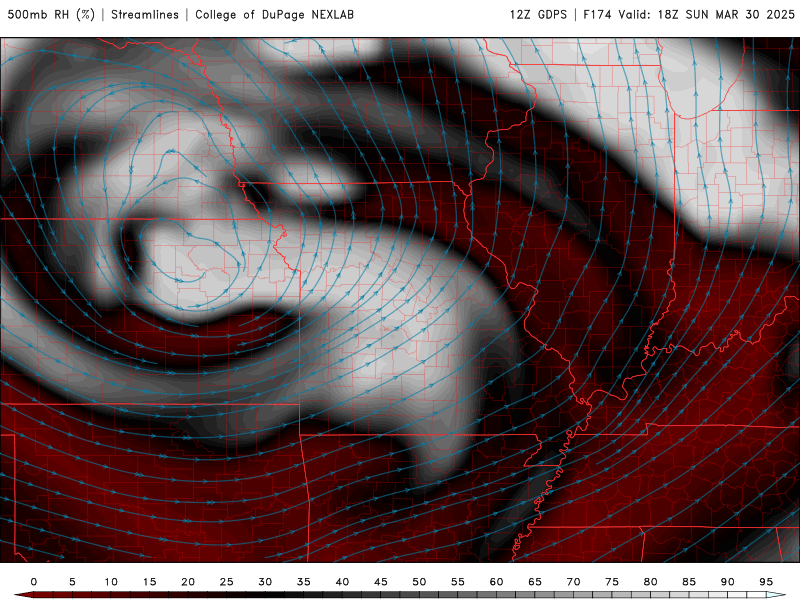
Task: Click the '90' value on the color scale
Action: pyautogui.click(x=728, y=582)
